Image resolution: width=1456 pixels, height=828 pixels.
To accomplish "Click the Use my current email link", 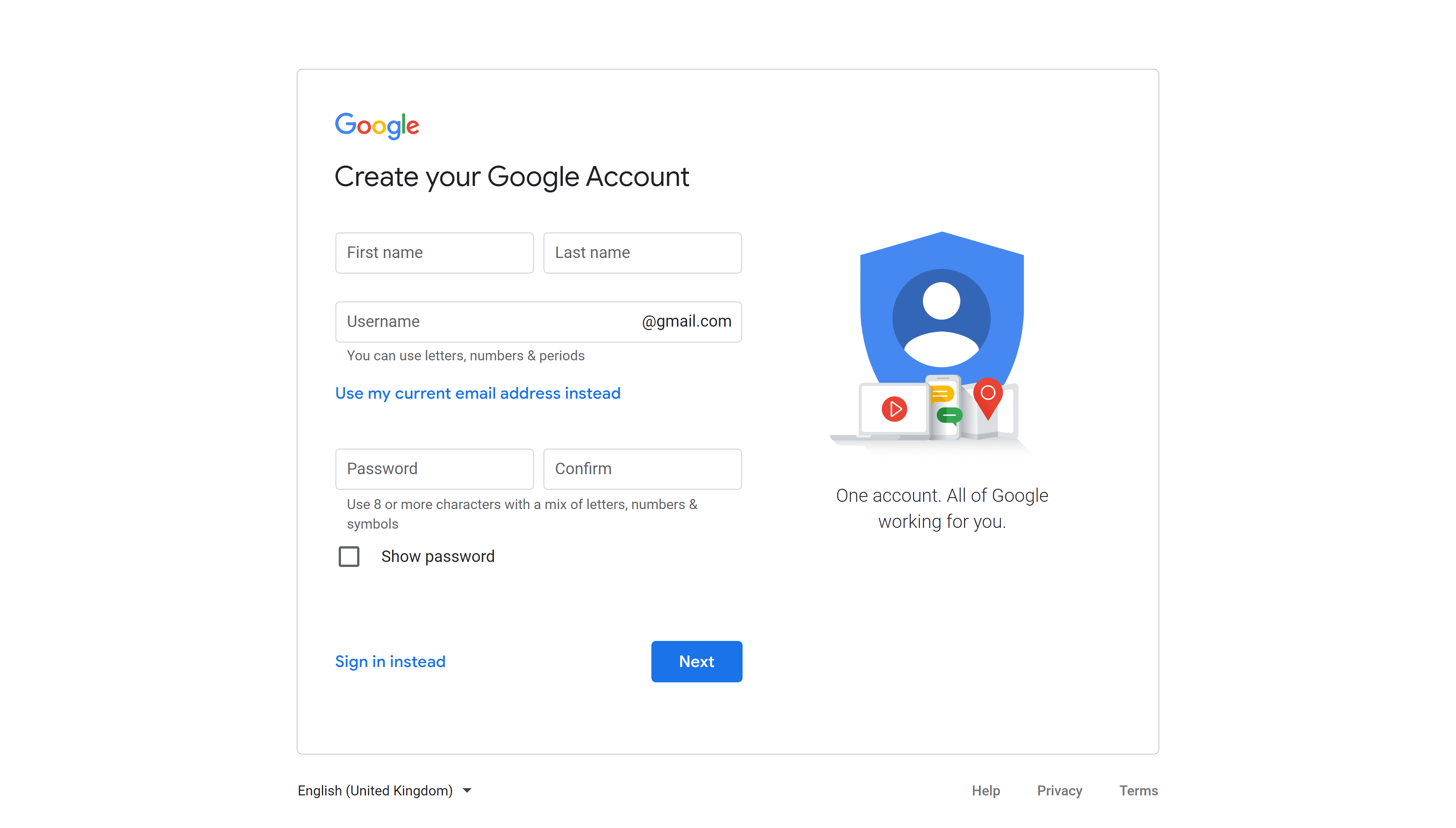I will [478, 393].
